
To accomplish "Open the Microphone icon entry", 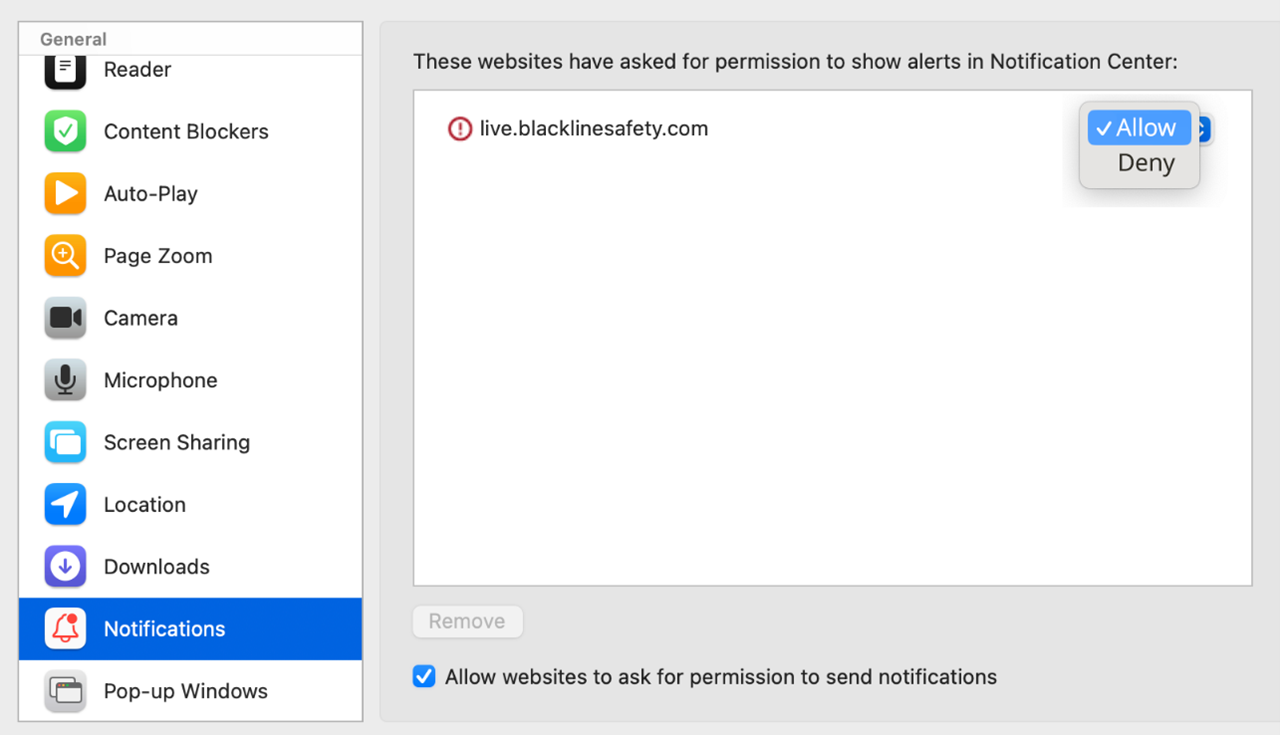I will [65, 380].
